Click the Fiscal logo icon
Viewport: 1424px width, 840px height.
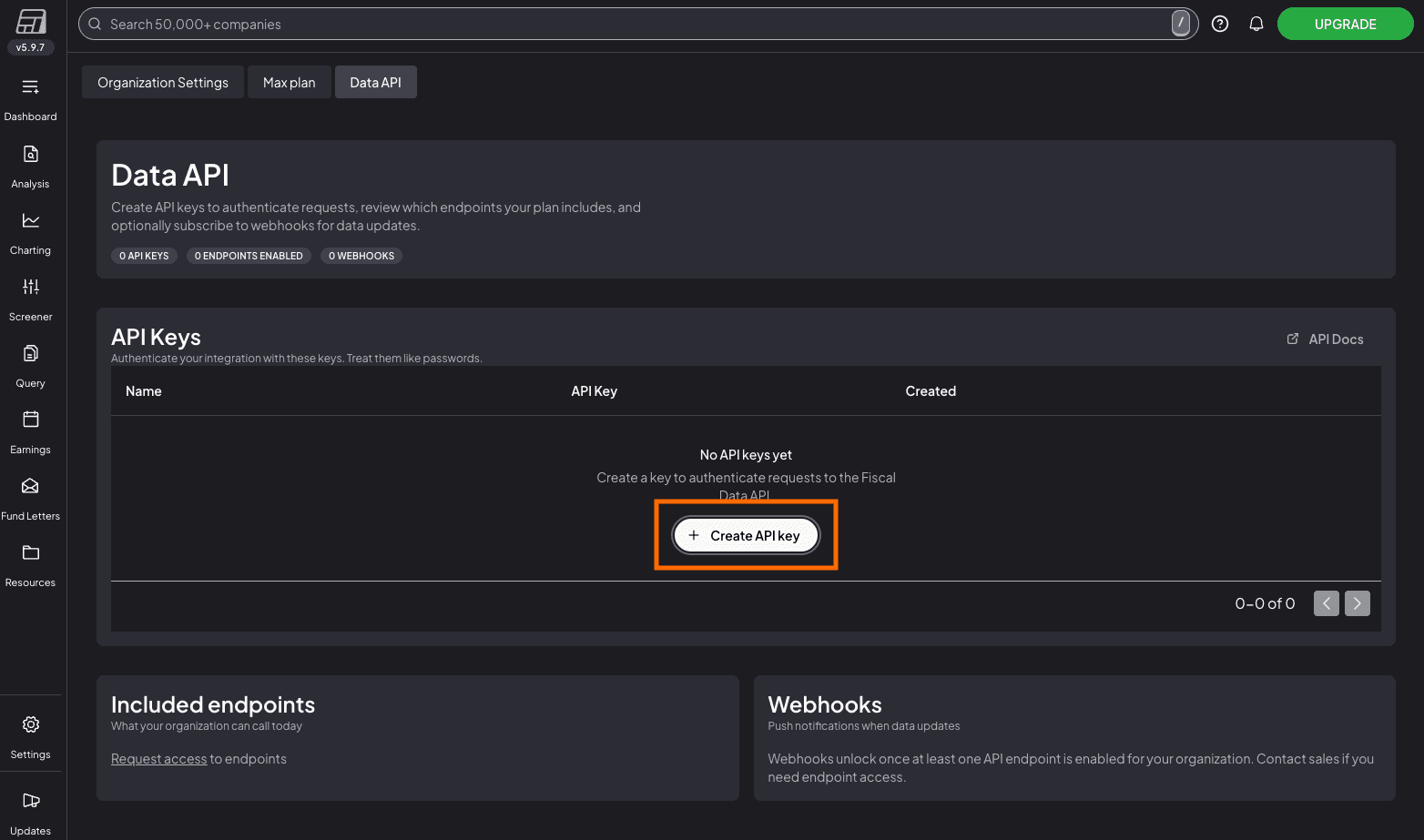(31, 22)
